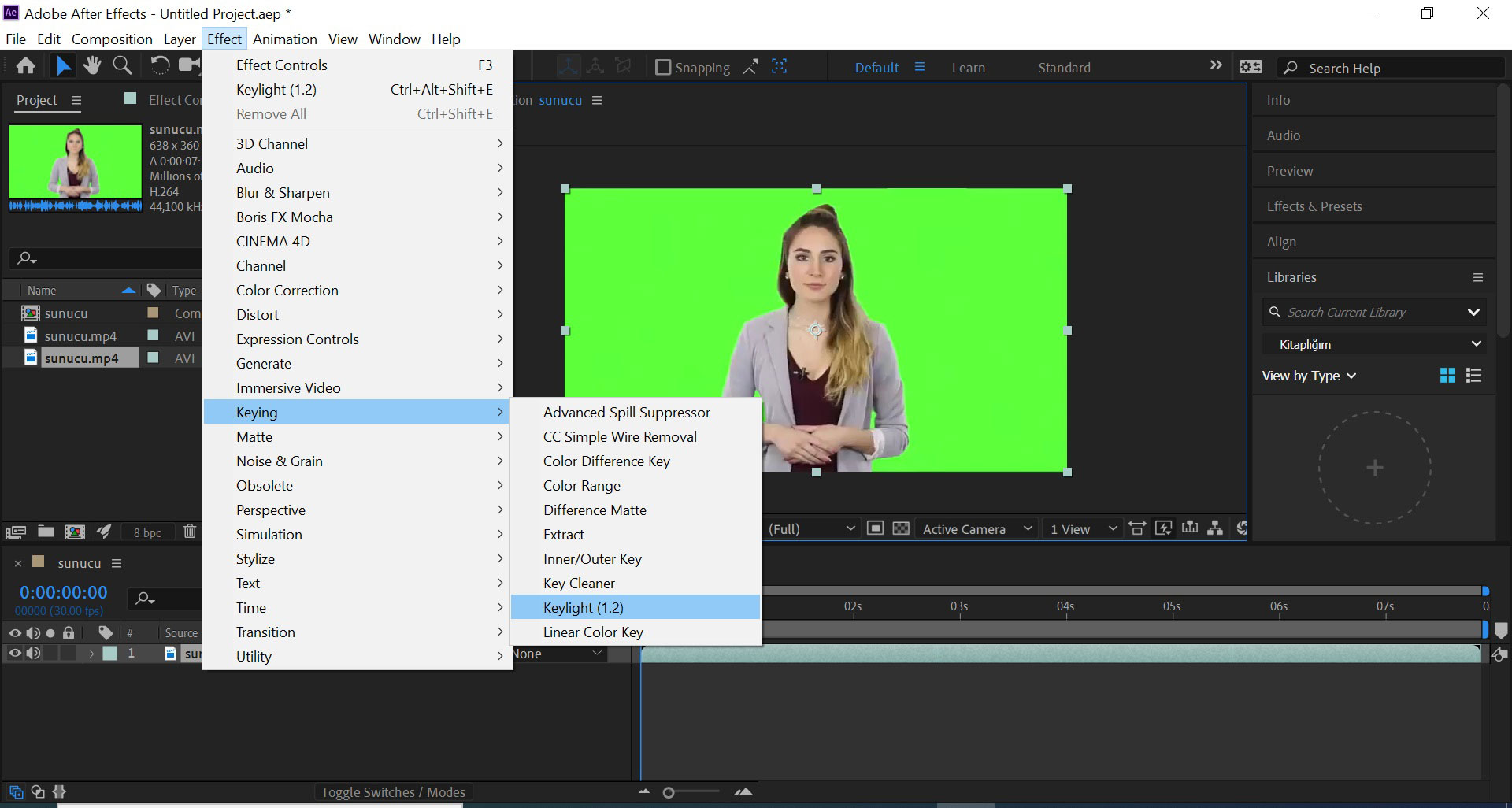1512x808 pixels.
Task: Zoom in the timeline mountain icon
Action: click(x=743, y=791)
